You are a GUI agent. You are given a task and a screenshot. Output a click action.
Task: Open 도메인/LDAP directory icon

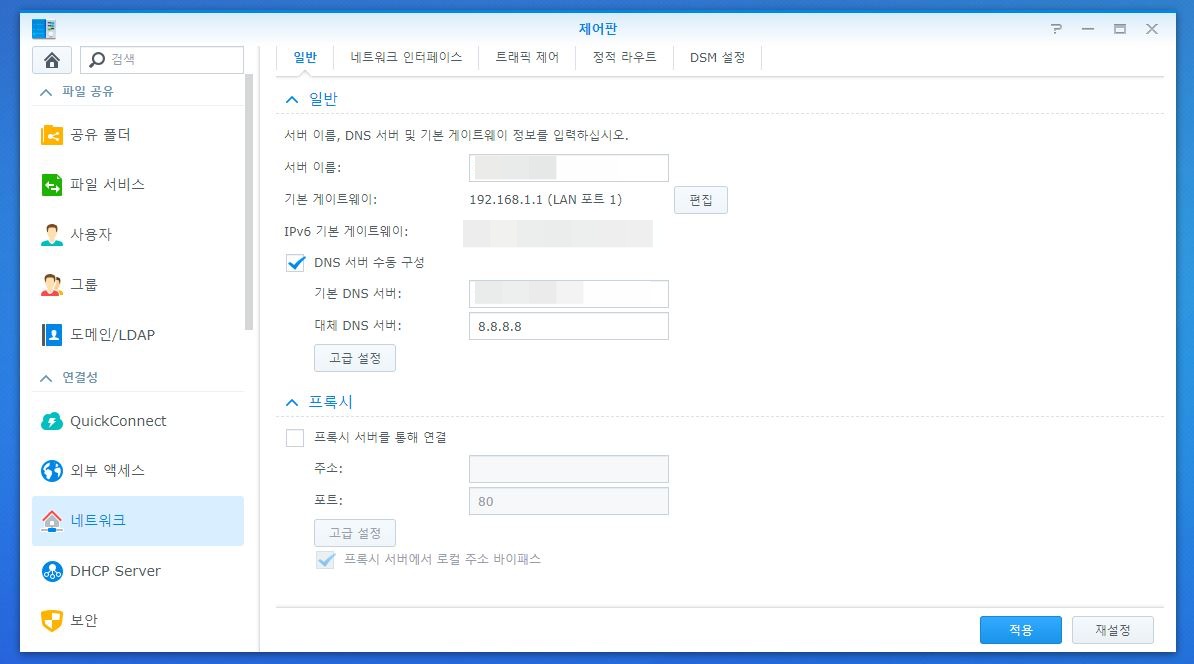coord(52,335)
